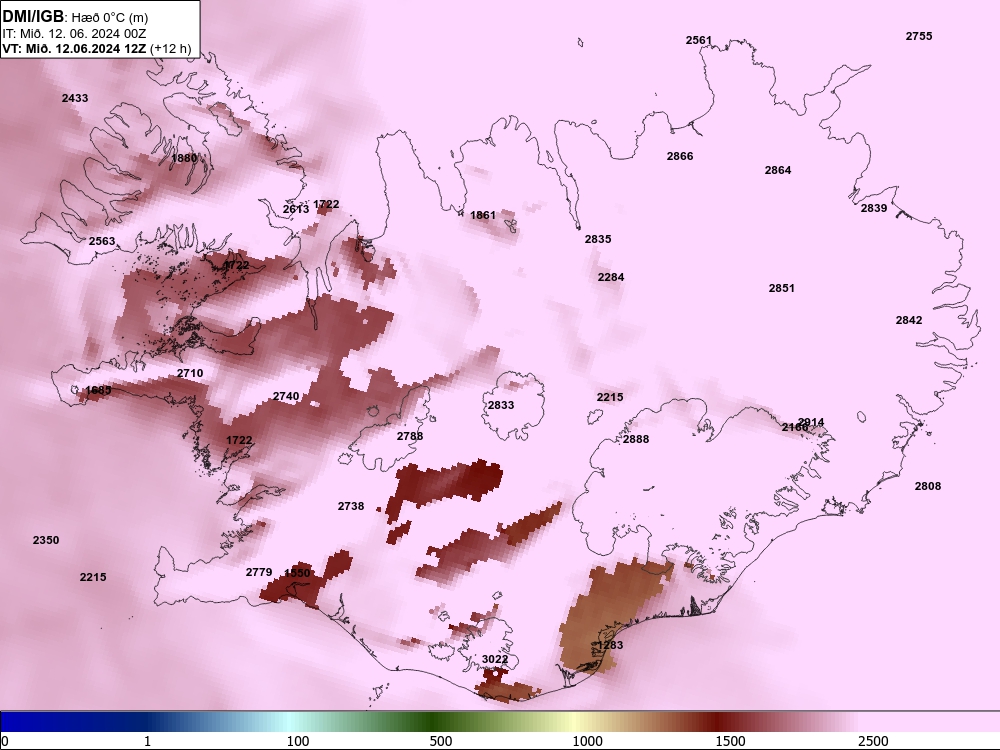Click the 'VT: Mið. 12.06.2024 12Z' line
This screenshot has height=750, width=1000.
74,48
